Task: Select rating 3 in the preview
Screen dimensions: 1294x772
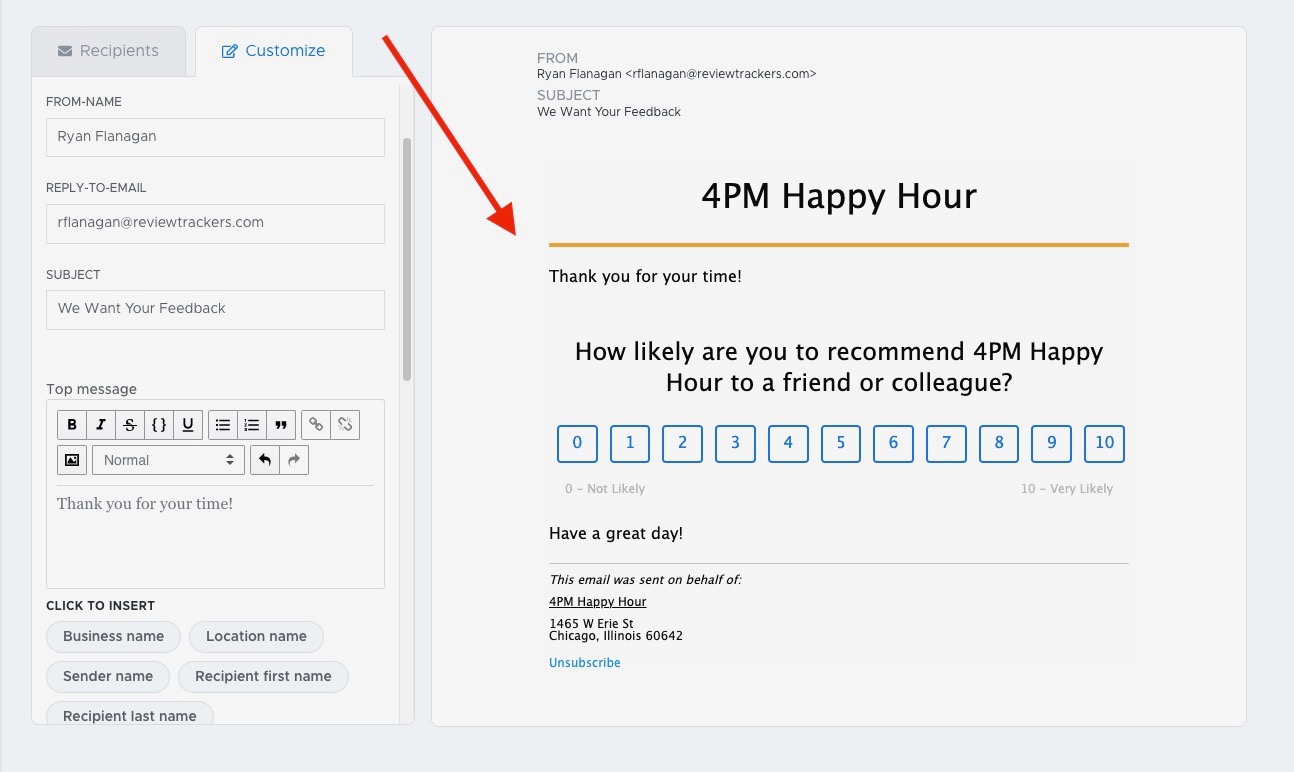Action: click(x=735, y=443)
